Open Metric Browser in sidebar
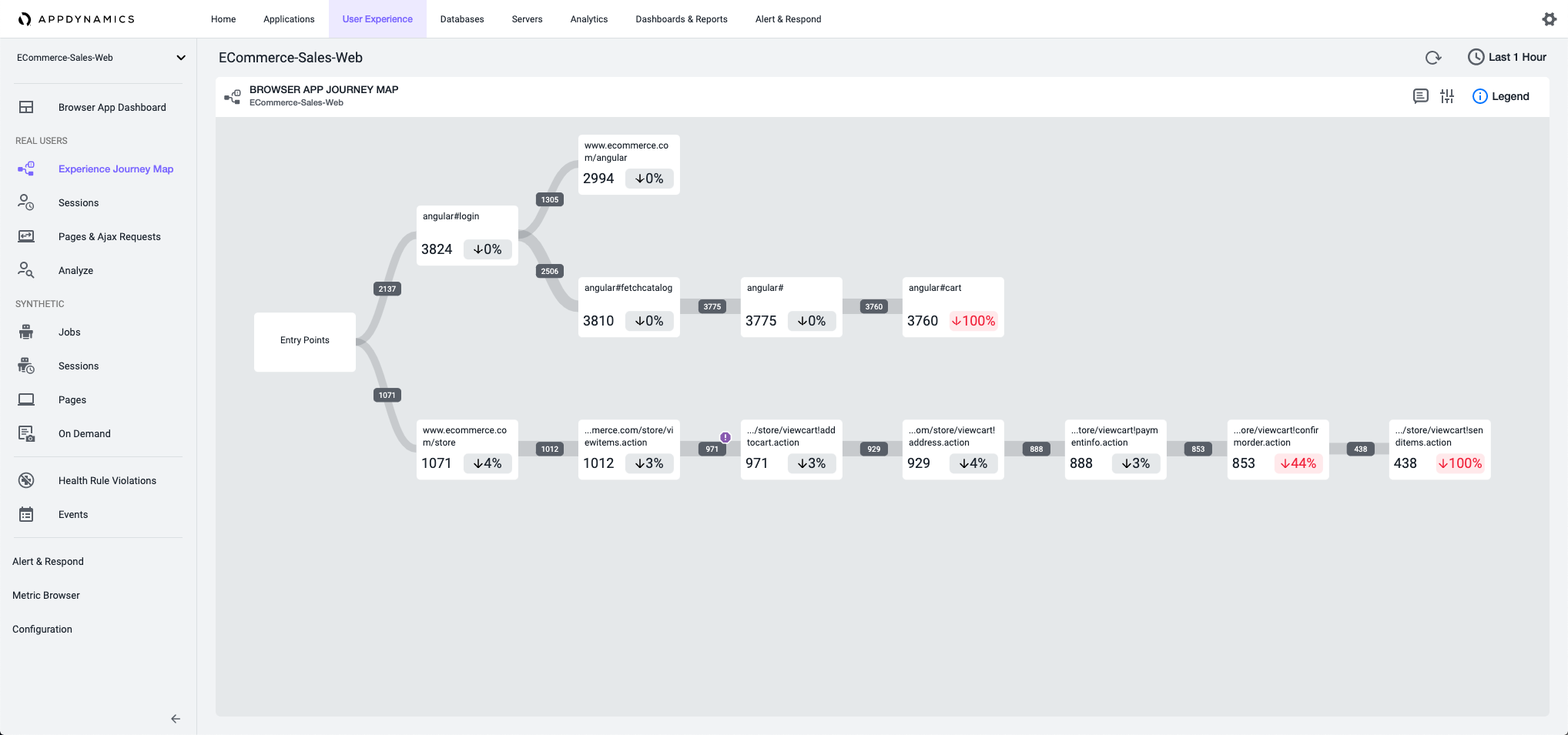This screenshot has width=1568, height=735. pyautogui.click(x=46, y=596)
